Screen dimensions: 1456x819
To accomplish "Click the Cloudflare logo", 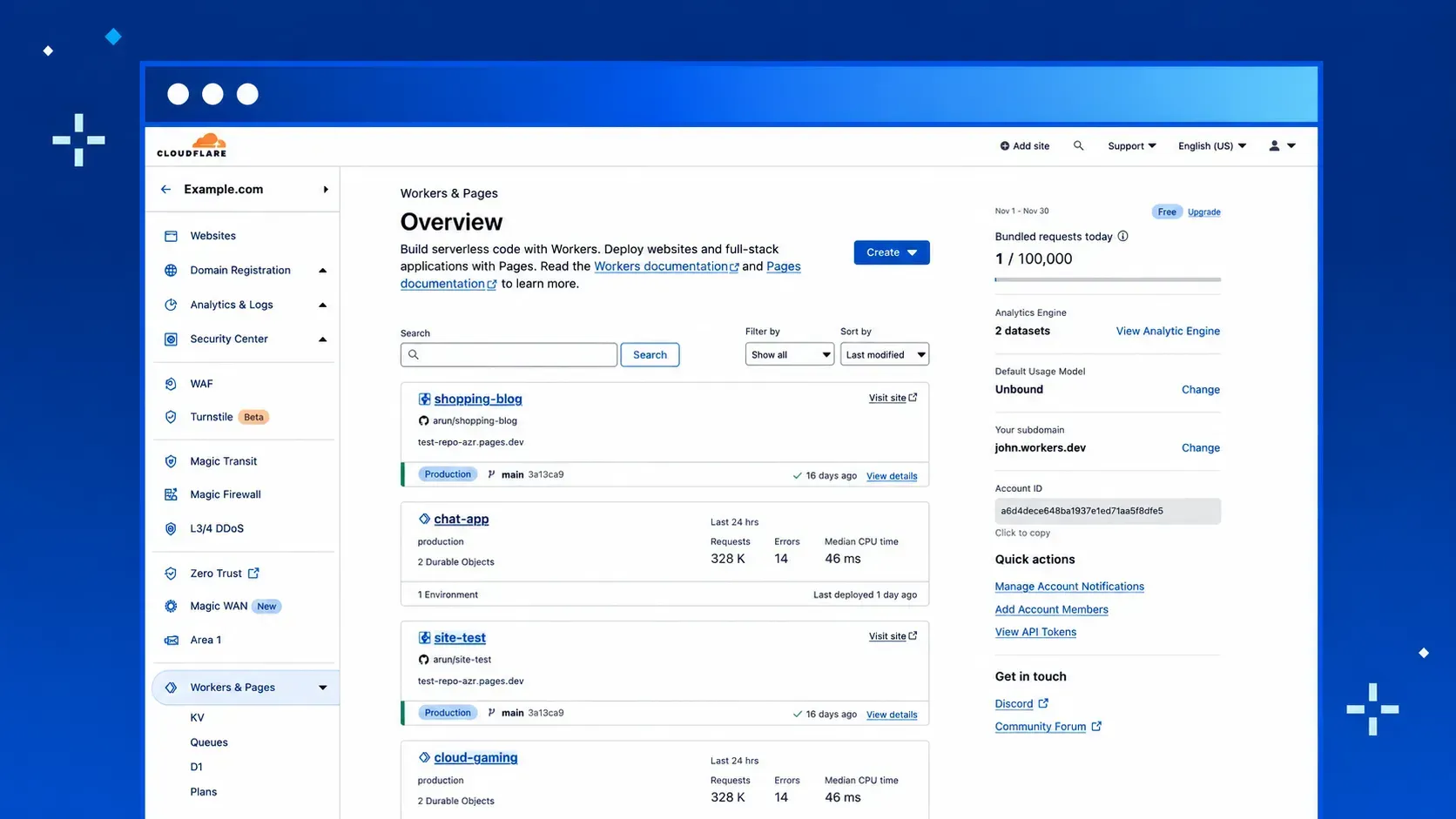I will tap(192, 145).
